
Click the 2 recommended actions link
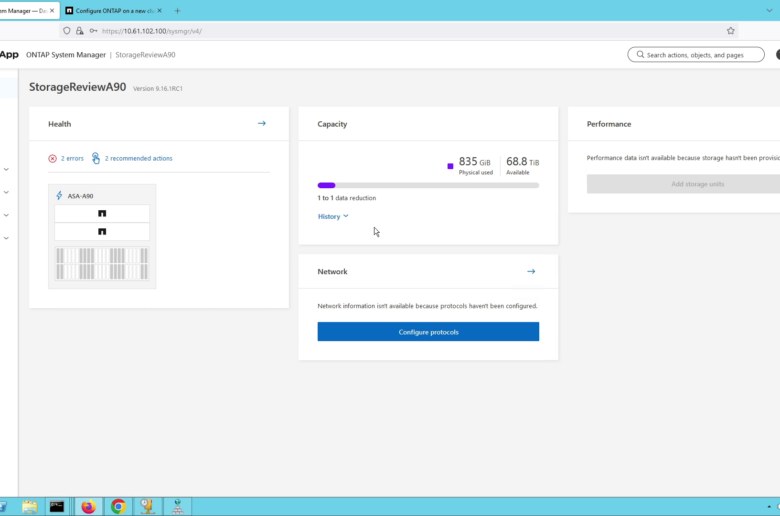(x=138, y=158)
